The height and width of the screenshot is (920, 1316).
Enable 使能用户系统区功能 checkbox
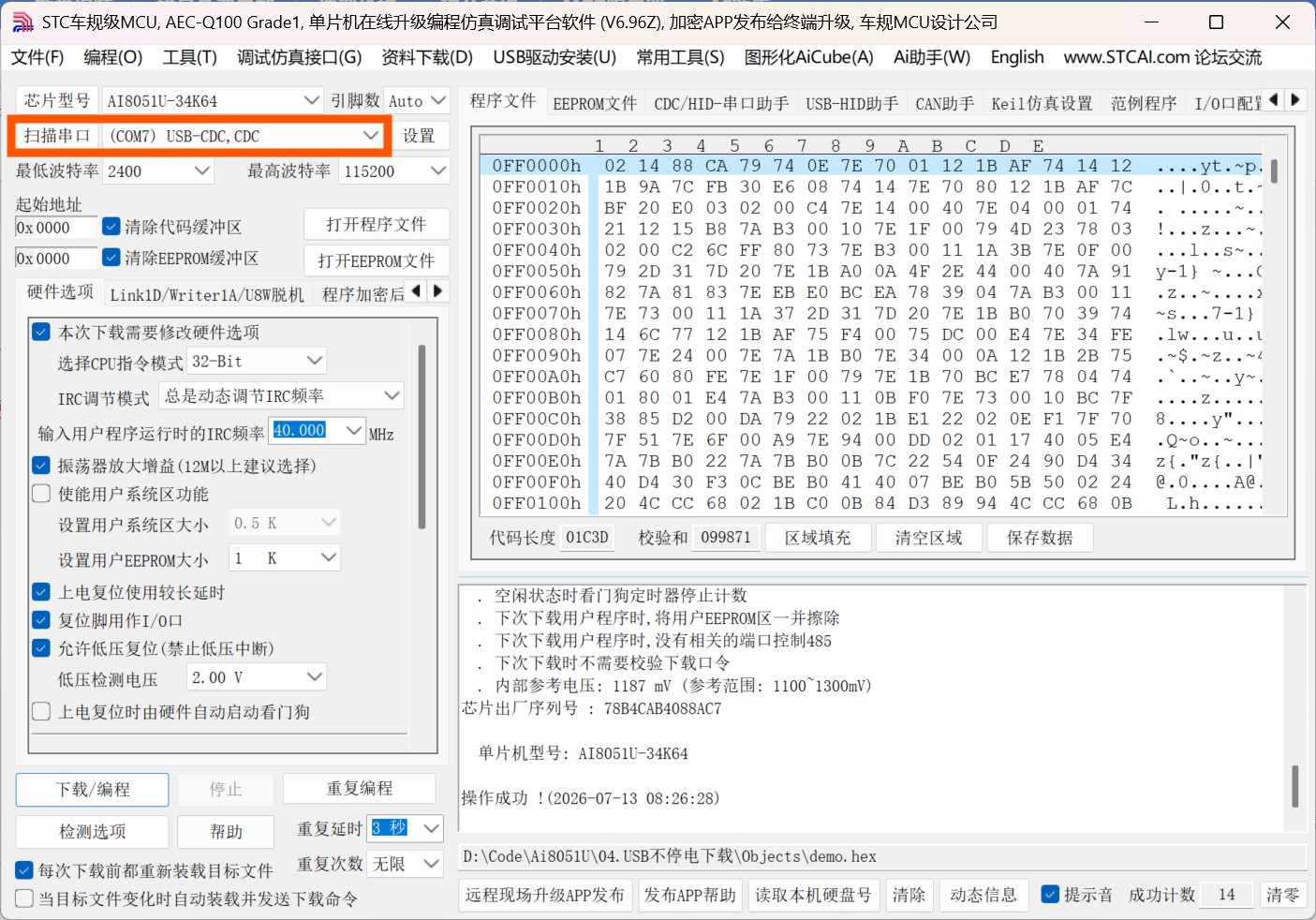(41, 494)
